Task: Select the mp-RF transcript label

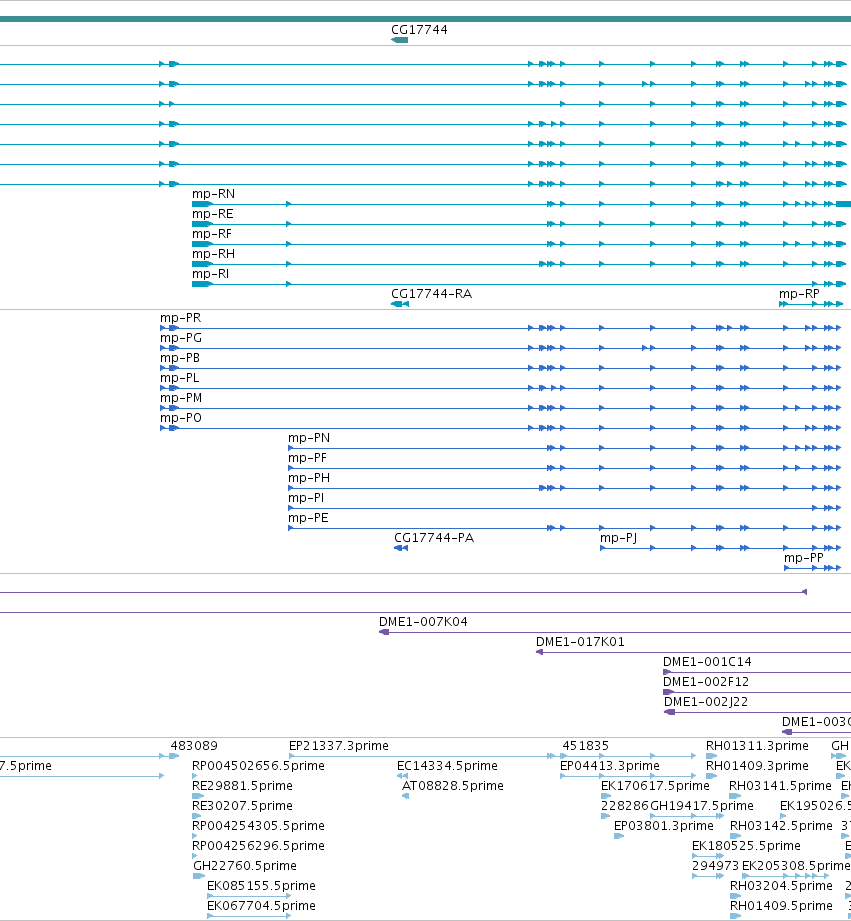Action: (x=212, y=234)
